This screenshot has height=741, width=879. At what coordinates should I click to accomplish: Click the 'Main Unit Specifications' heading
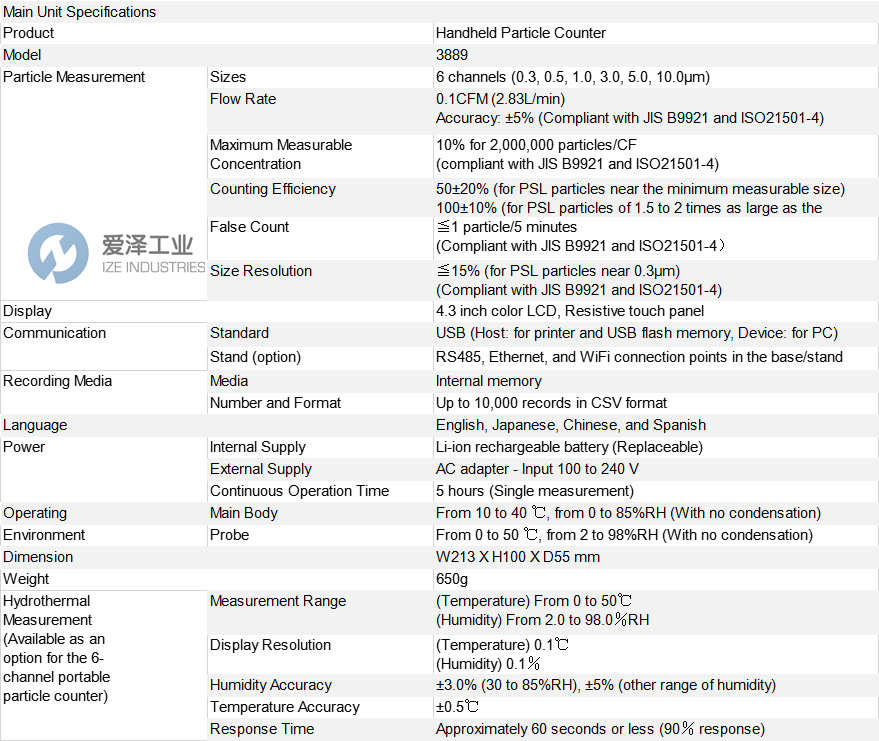[80, 12]
